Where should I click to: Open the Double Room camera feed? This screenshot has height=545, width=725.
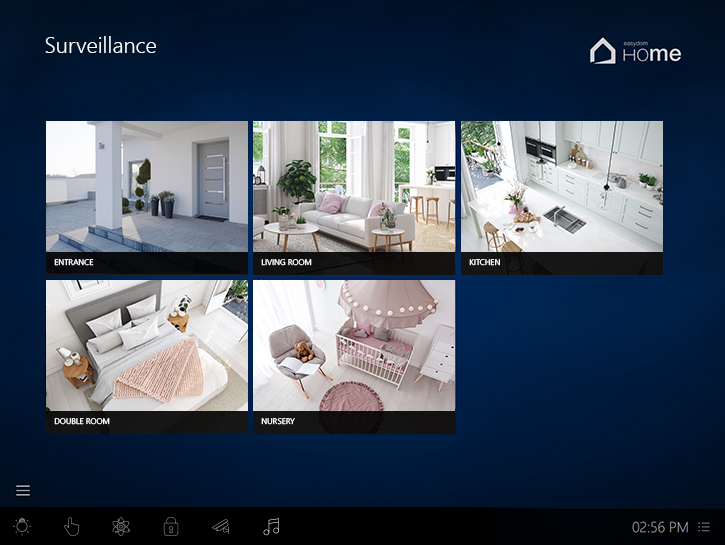tap(147, 356)
